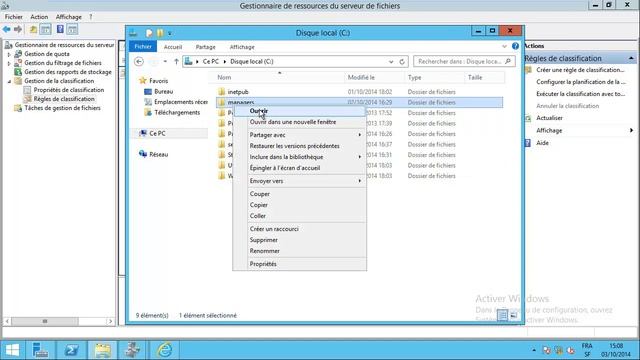Launch Internet Explorer from the taskbar

(x=165, y=350)
